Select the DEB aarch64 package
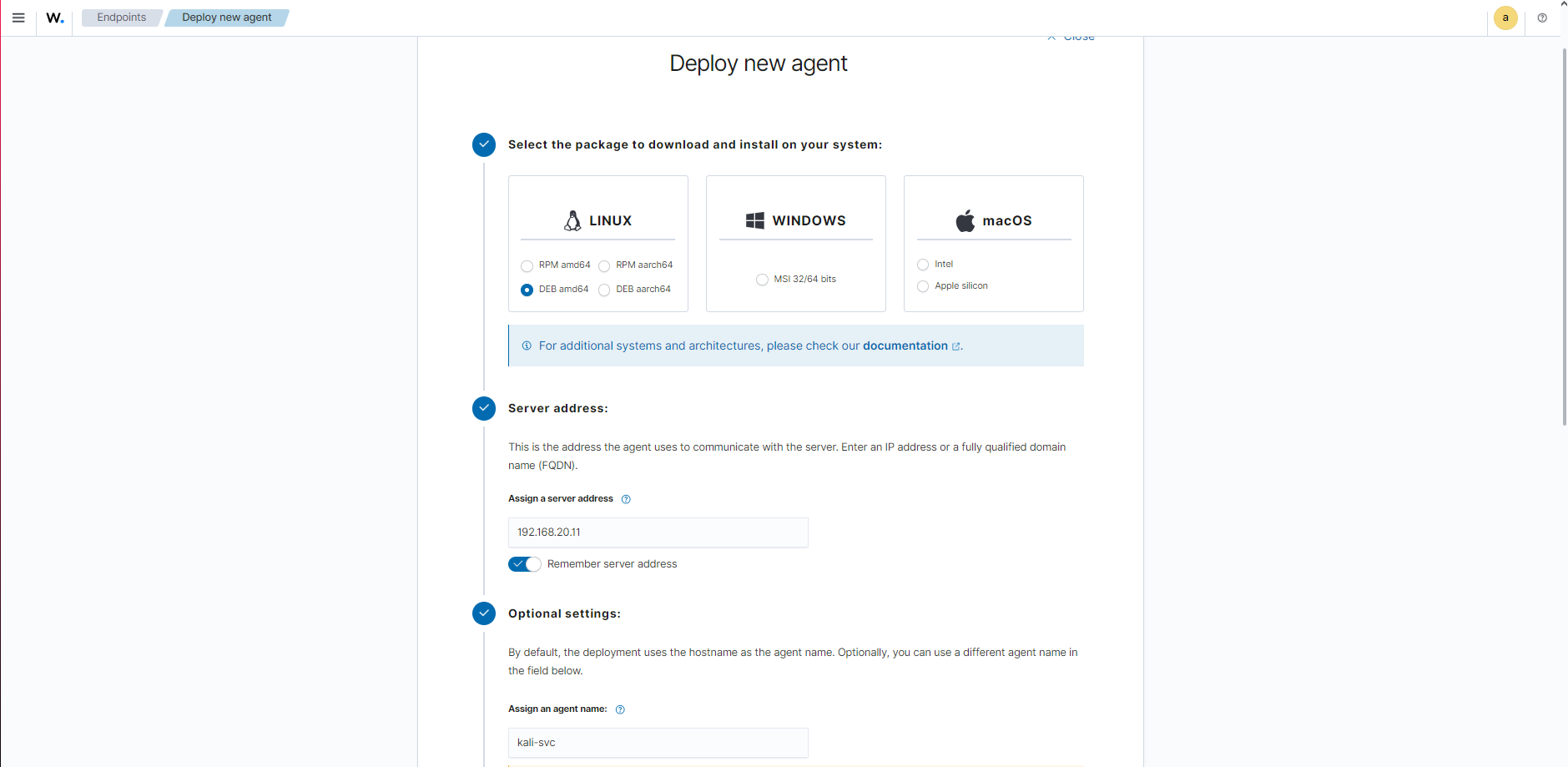Image resolution: width=1568 pixels, height=767 pixels. (604, 290)
